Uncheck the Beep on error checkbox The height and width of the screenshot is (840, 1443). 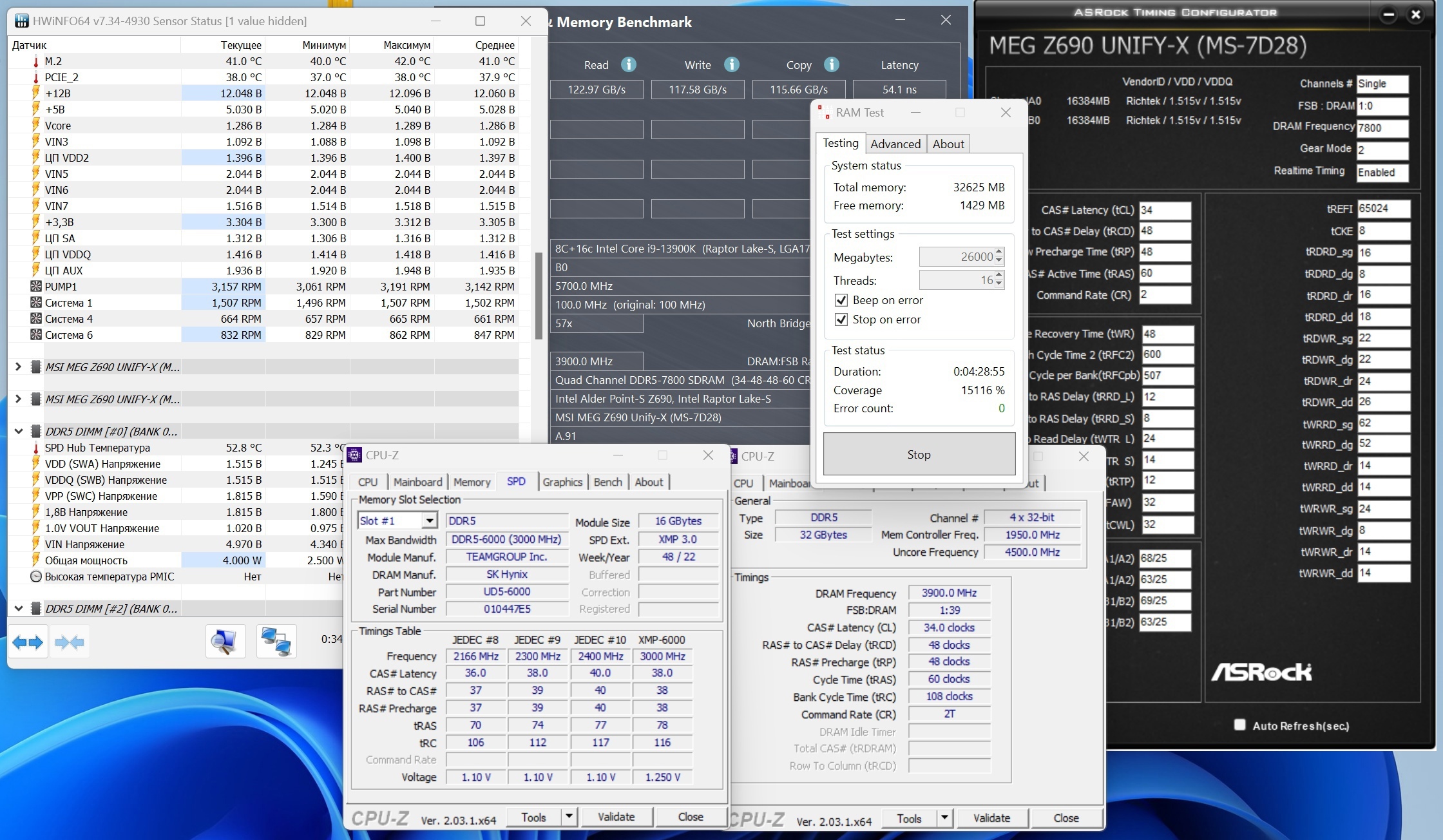[x=841, y=300]
